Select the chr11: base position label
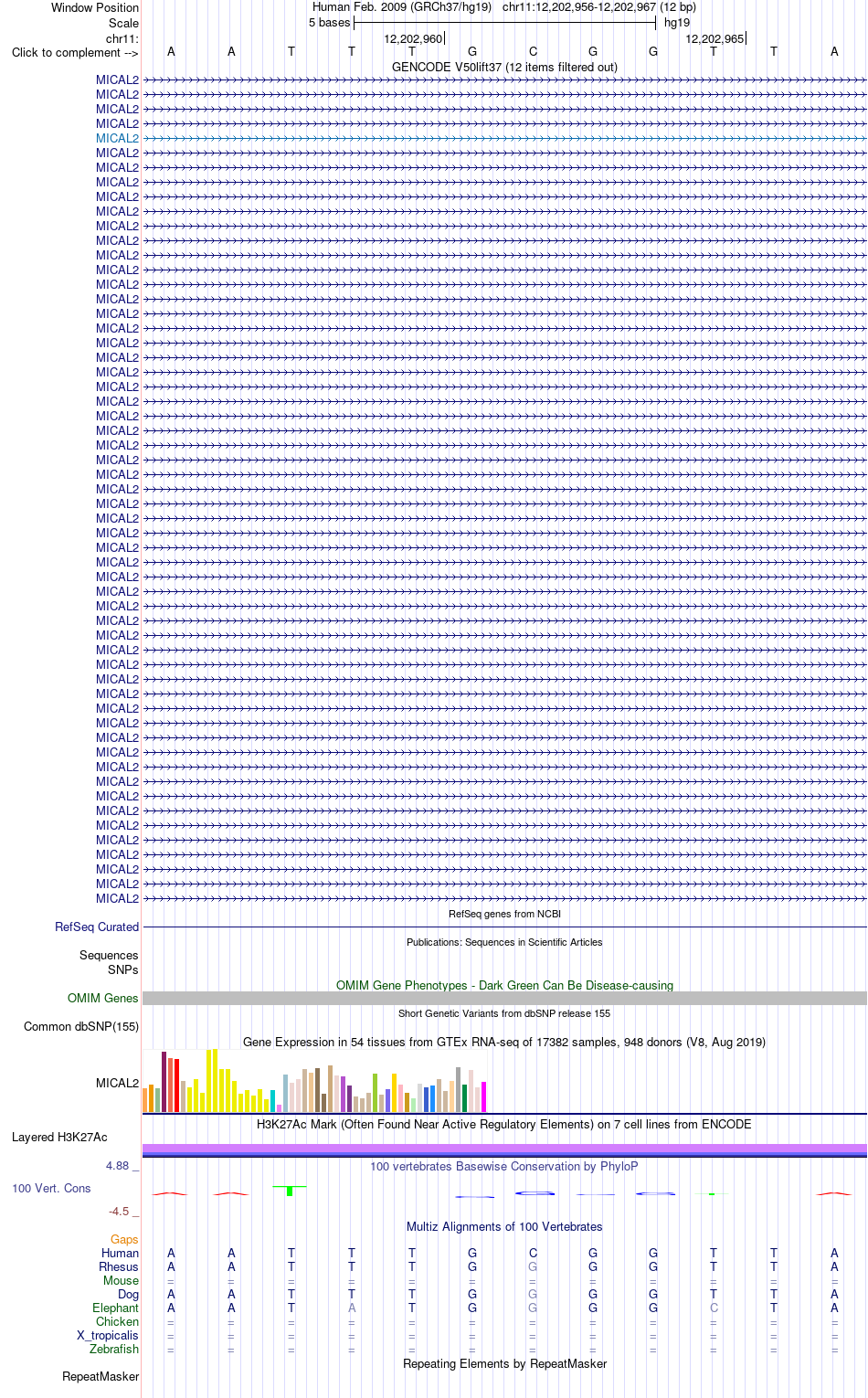868x1398 pixels. pos(122,38)
